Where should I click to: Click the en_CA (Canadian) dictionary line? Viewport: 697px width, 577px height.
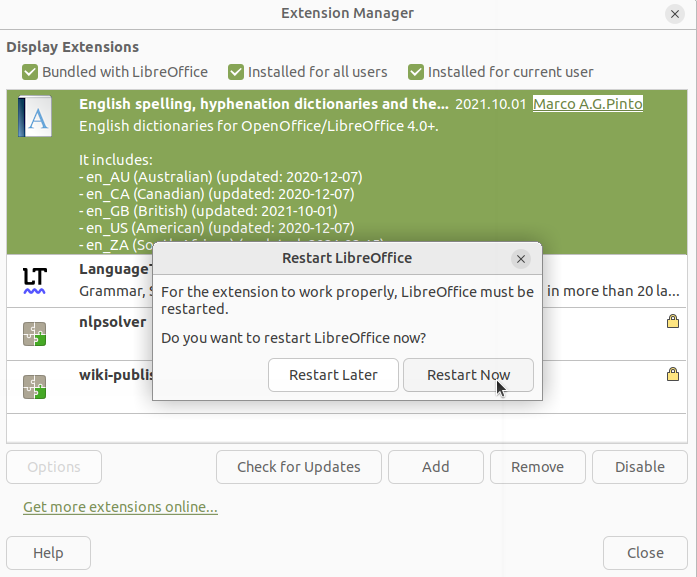pos(216,194)
